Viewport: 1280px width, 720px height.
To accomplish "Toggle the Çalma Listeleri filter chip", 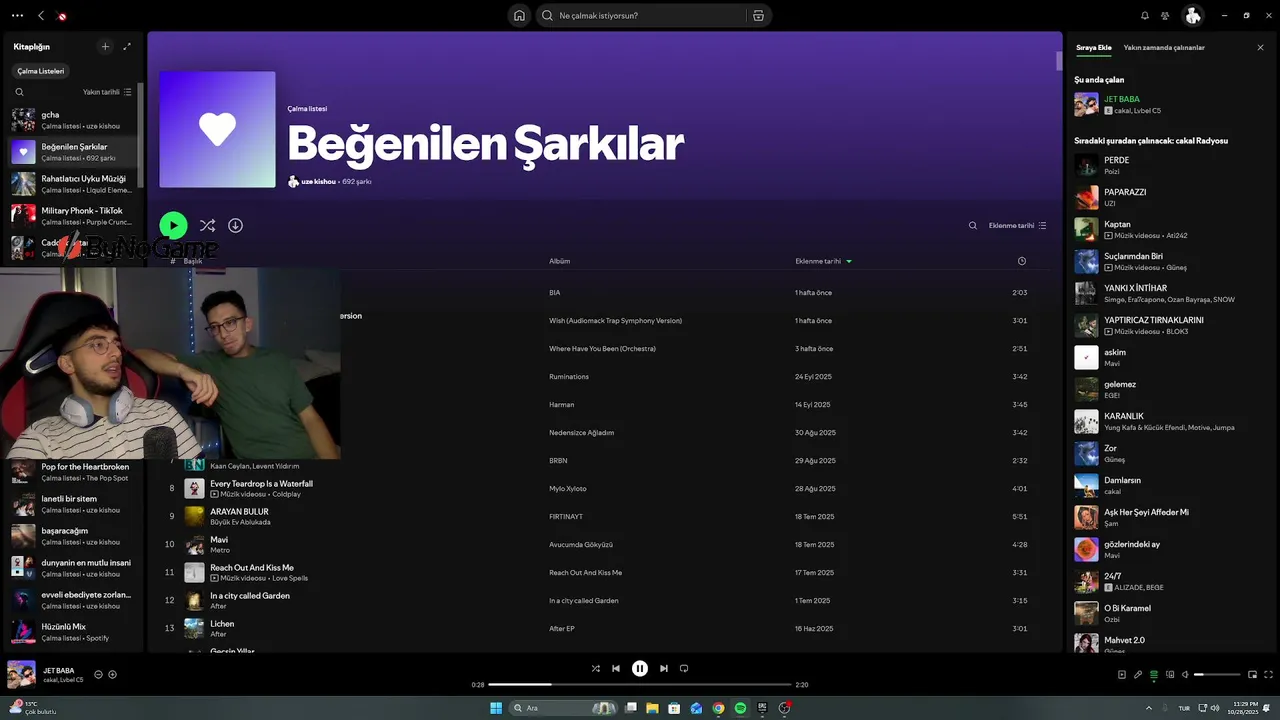I will [x=41, y=71].
